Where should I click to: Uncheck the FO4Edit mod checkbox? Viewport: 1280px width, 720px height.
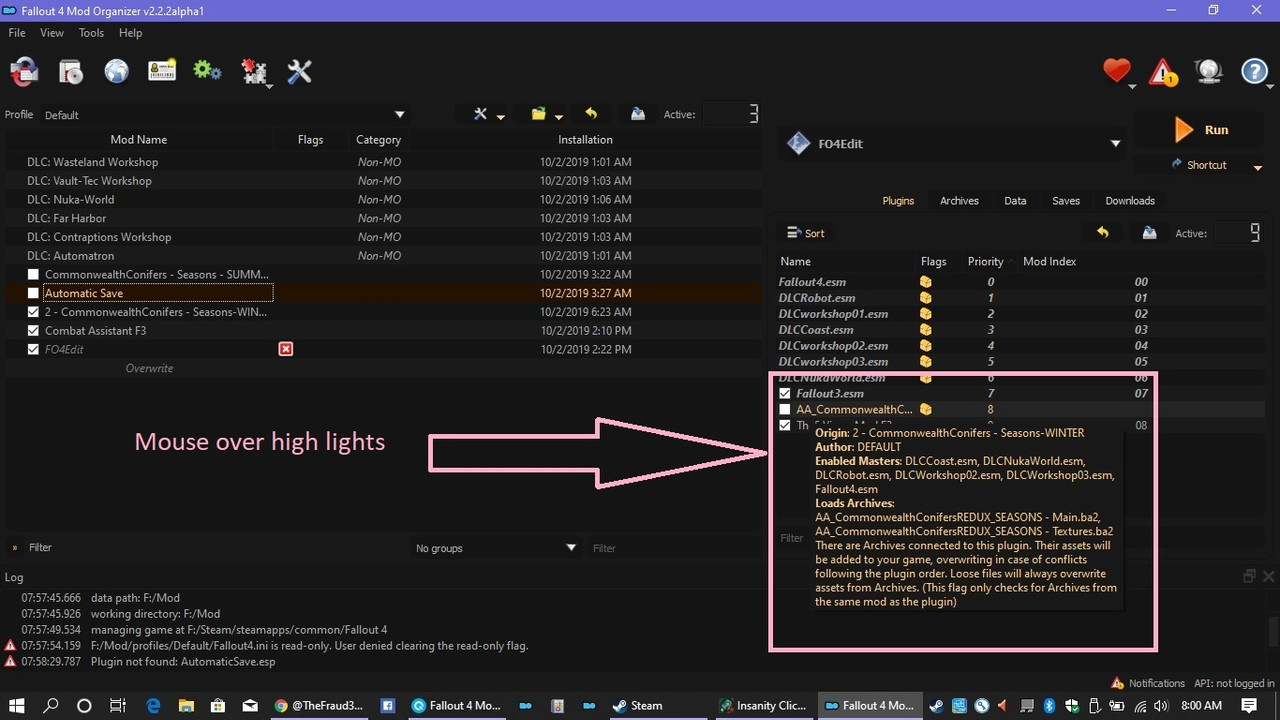(x=34, y=349)
